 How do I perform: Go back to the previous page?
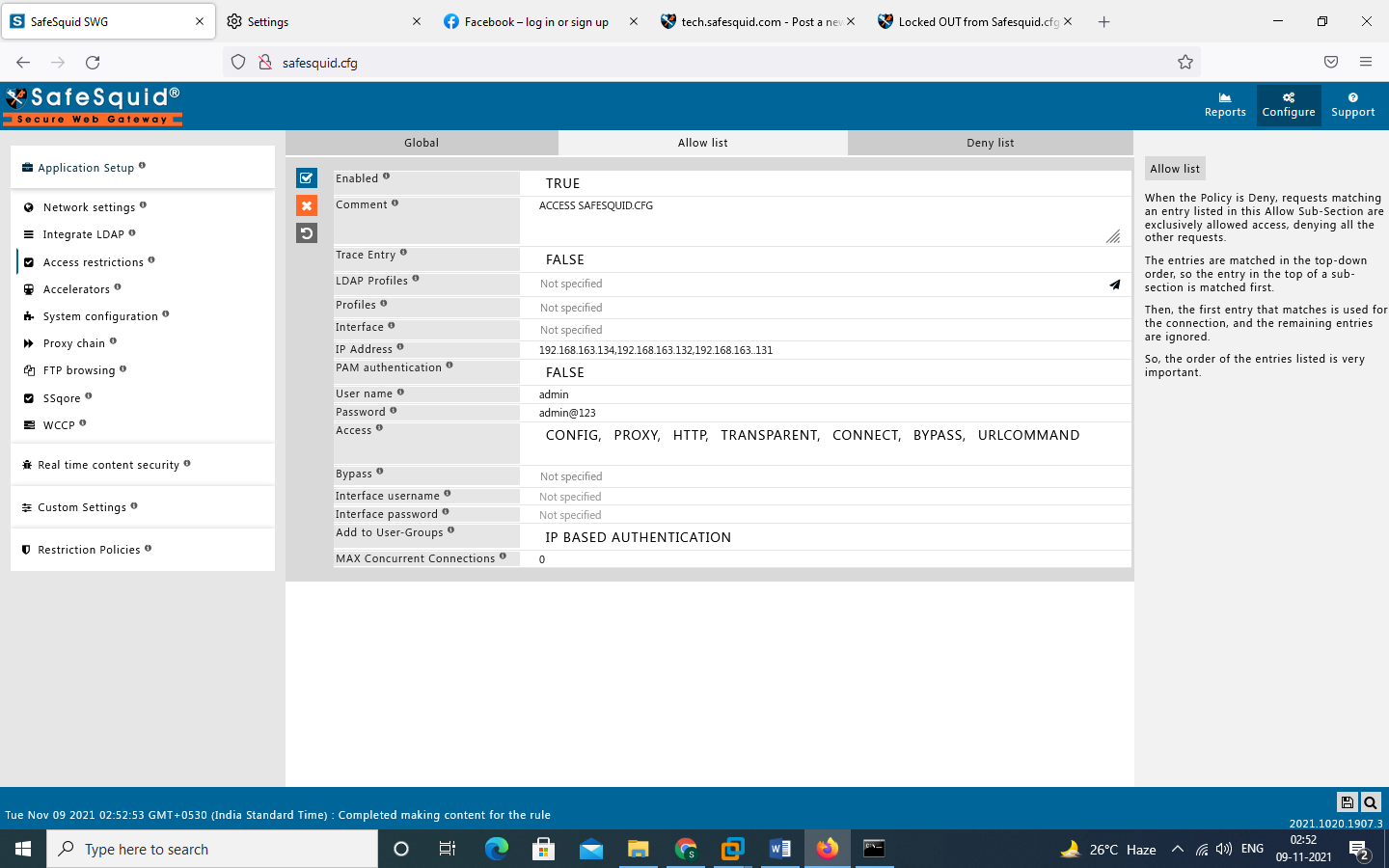[x=23, y=63]
